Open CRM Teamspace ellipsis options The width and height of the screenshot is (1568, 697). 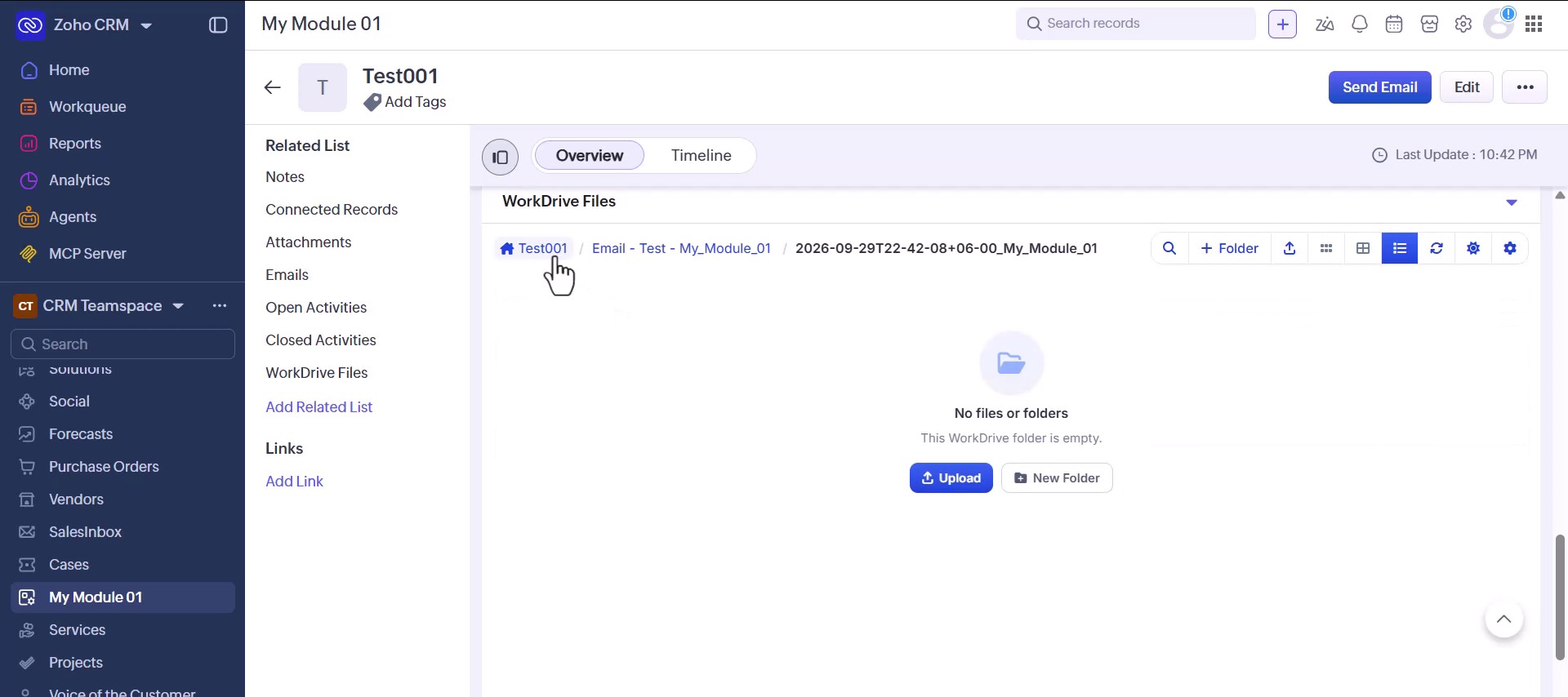coord(220,306)
